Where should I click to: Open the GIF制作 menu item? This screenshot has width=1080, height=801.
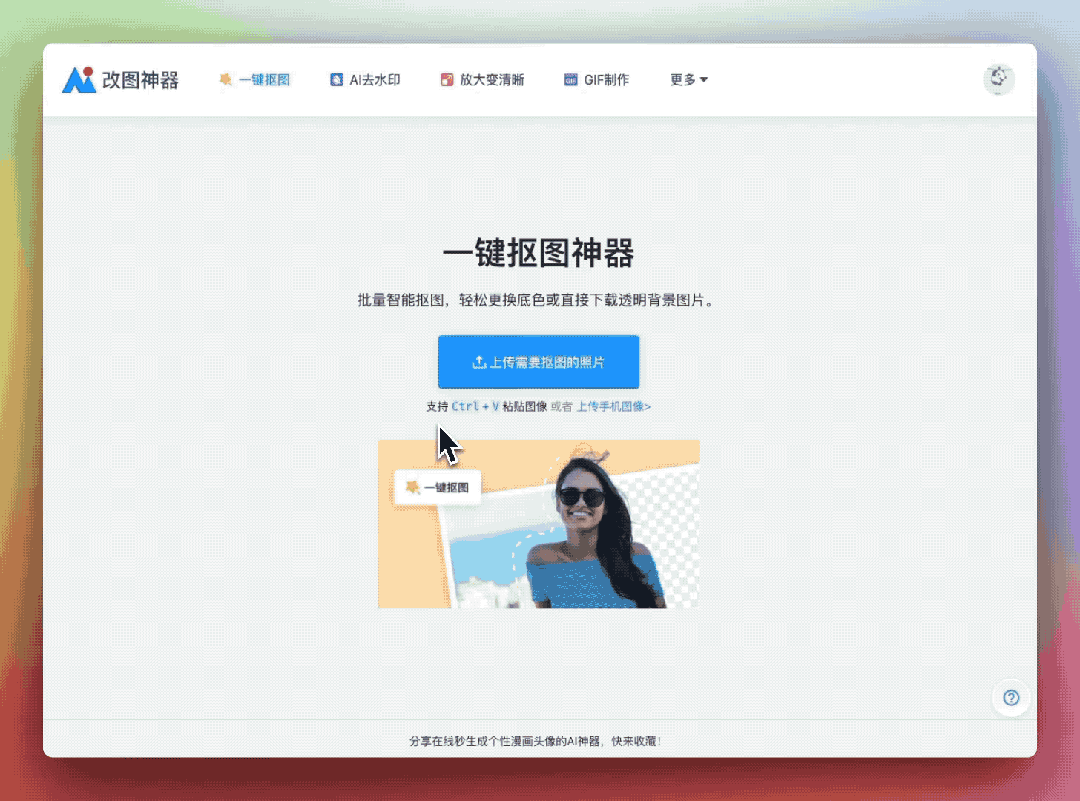tap(596, 79)
